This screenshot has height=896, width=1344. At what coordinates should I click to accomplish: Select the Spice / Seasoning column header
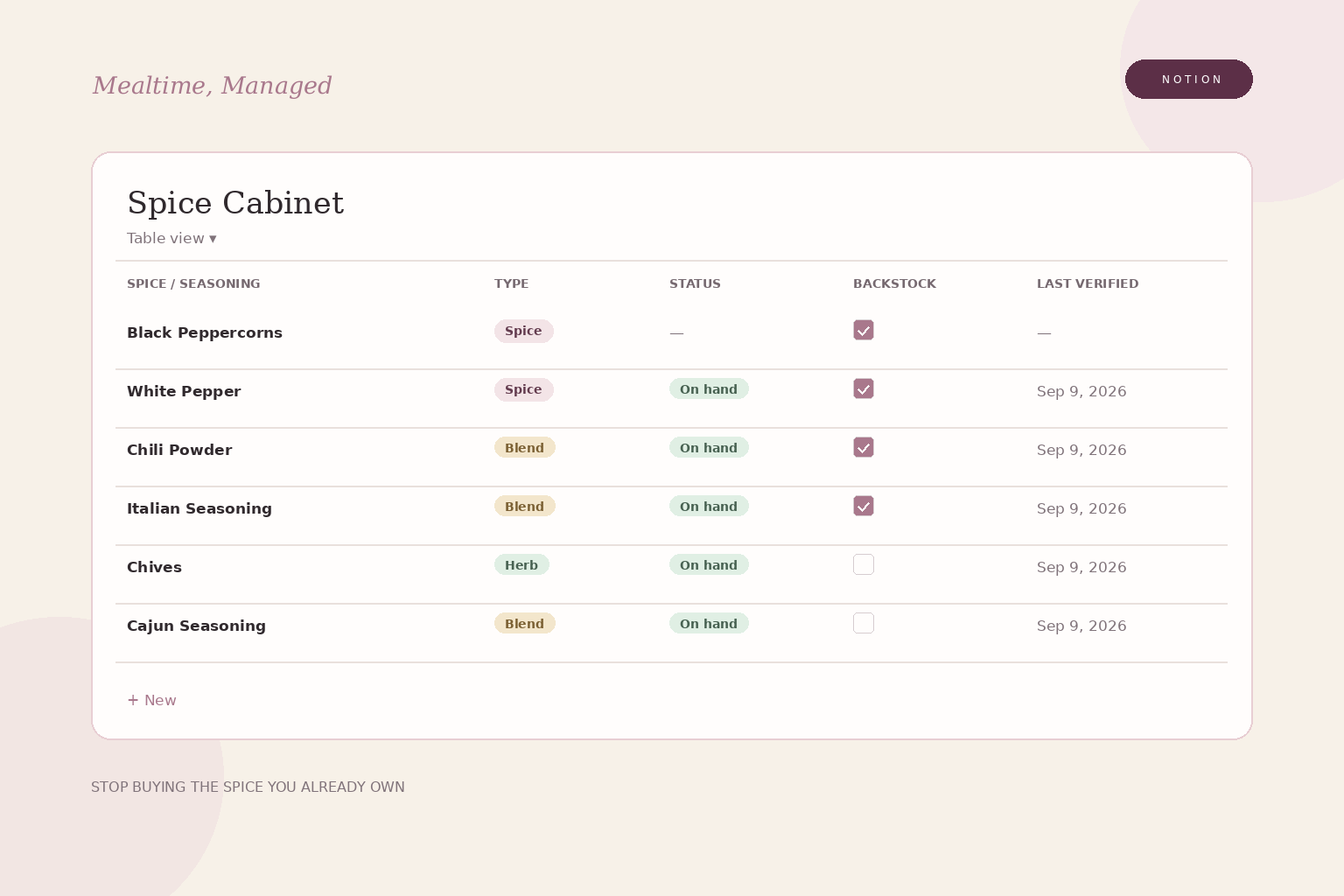[x=193, y=283]
